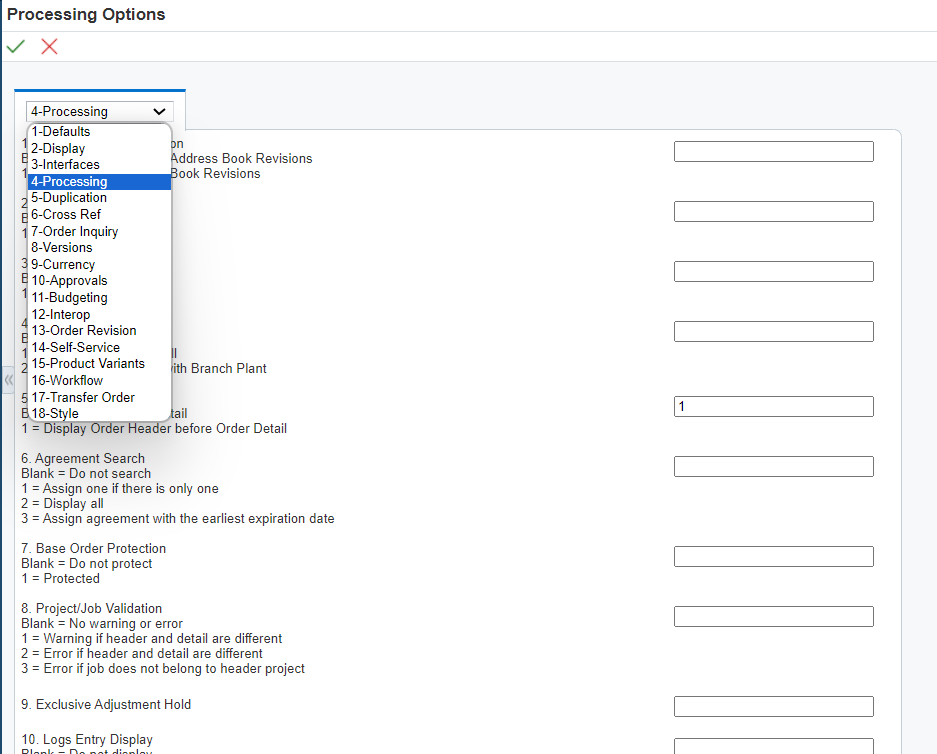Viewport: 937px width, 754px height.
Task: Select 16-Workflow from the dropdown
Action: [67, 380]
